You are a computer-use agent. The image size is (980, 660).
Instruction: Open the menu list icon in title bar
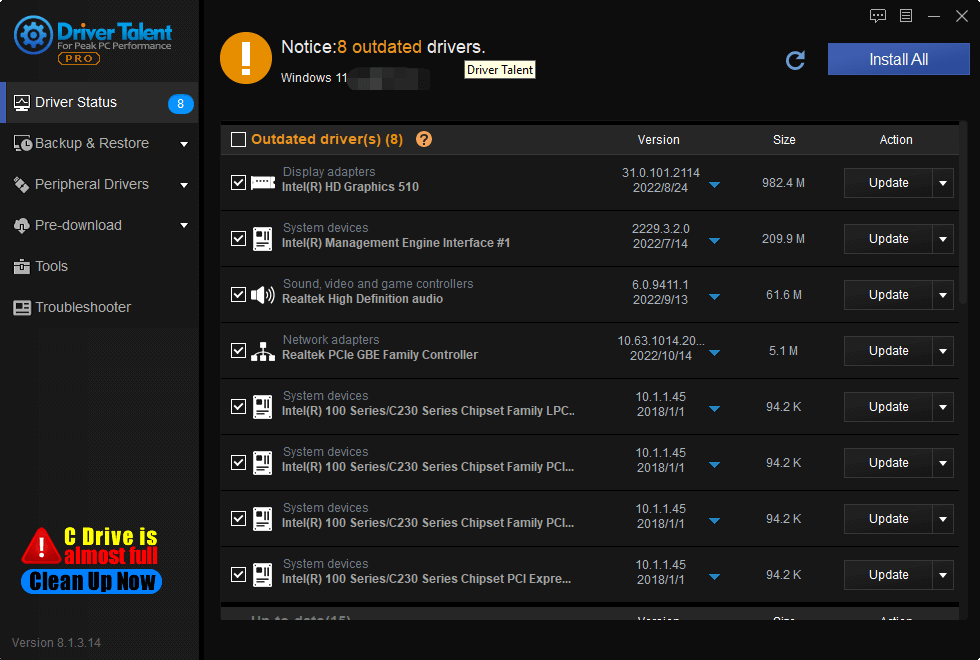tap(906, 16)
